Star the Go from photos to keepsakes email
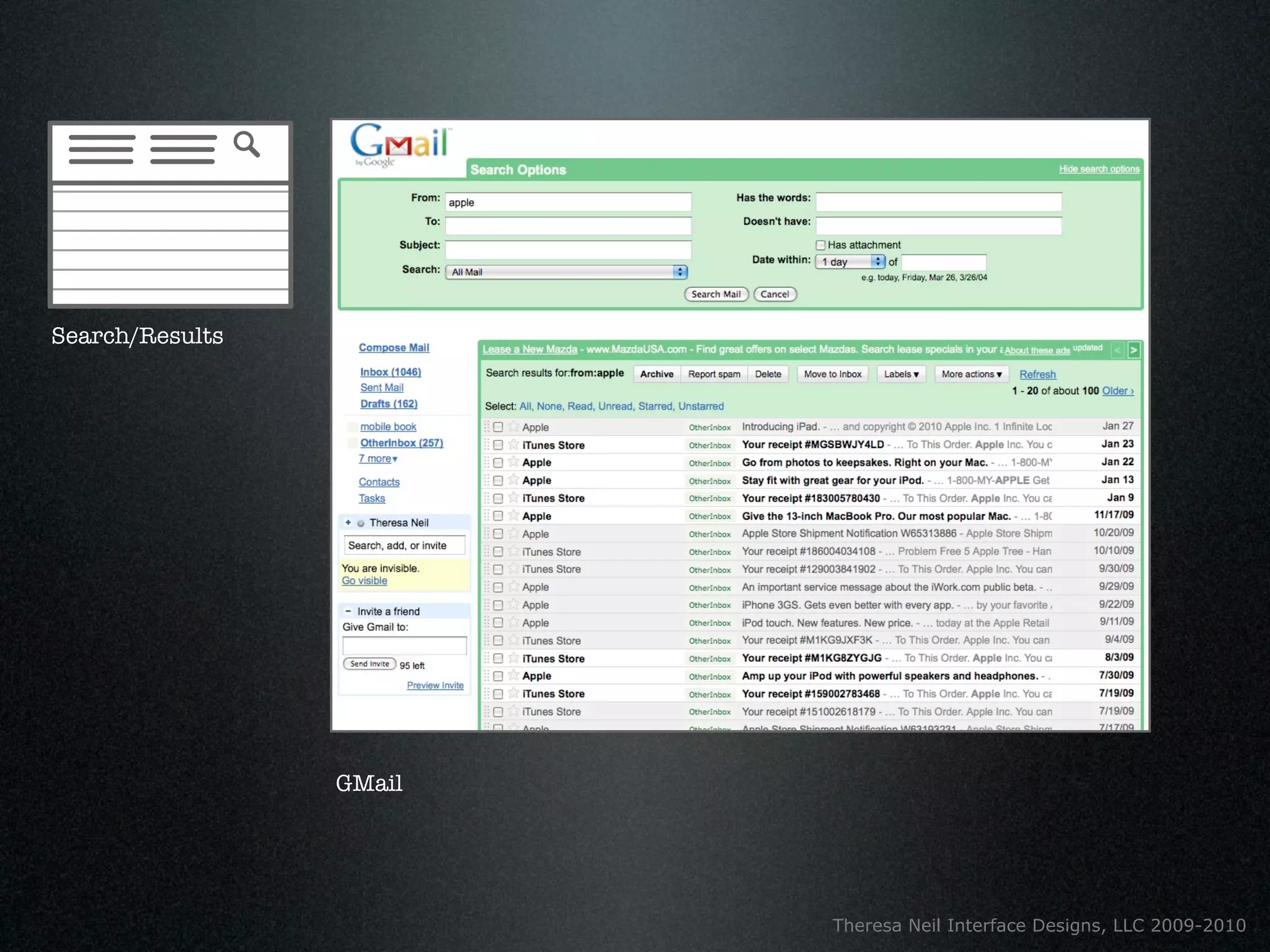This screenshot has width=1270, height=952. coord(513,462)
